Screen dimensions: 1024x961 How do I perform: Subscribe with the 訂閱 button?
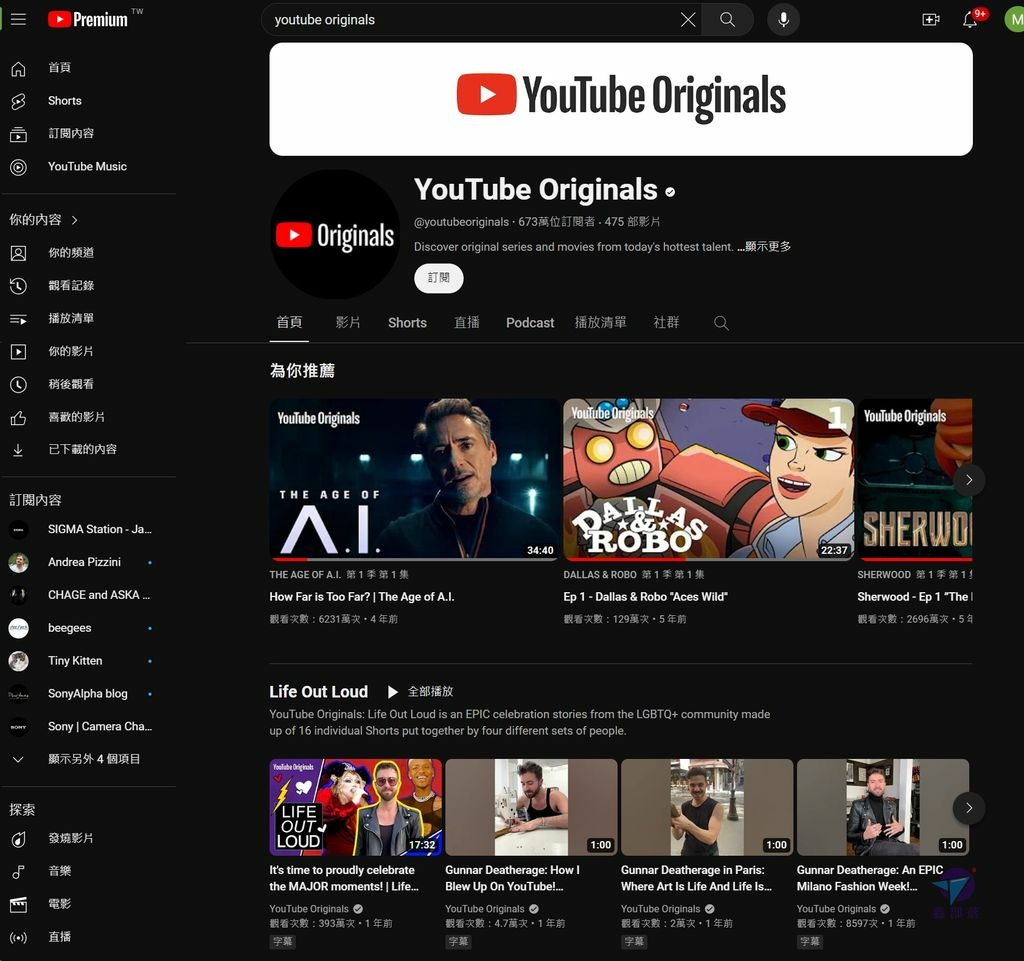point(439,278)
